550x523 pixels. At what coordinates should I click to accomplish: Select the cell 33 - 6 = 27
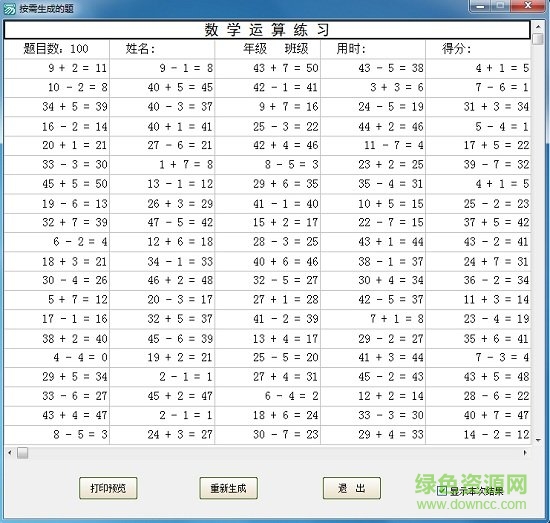(x=56, y=396)
